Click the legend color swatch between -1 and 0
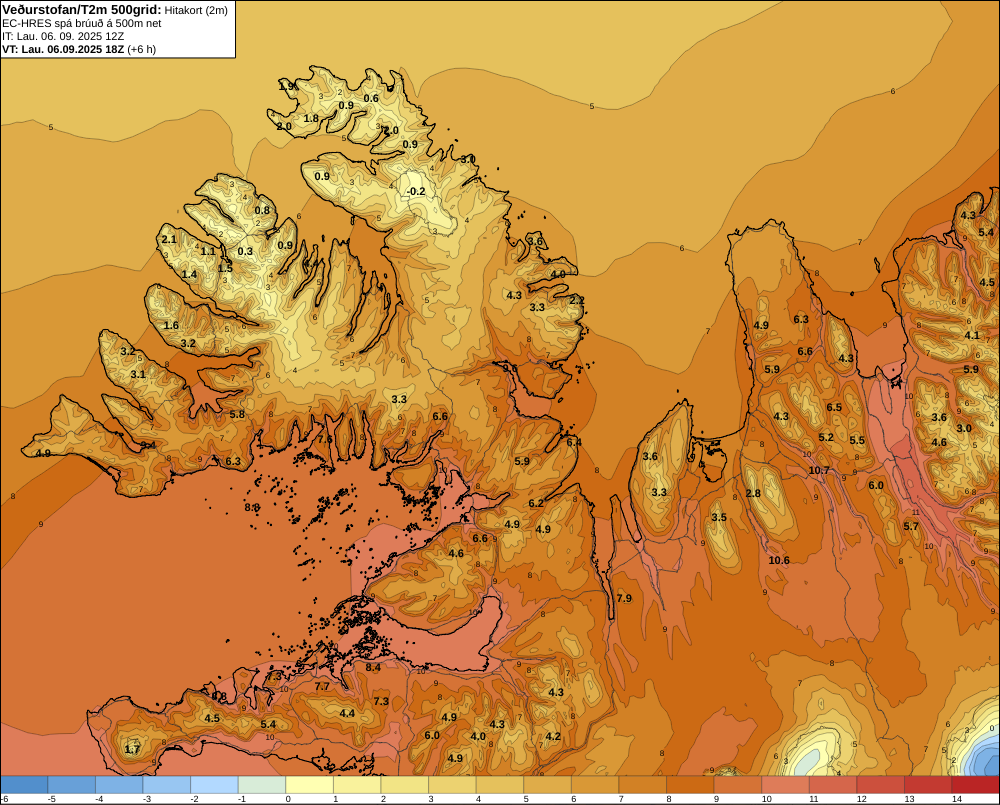 coord(261,785)
